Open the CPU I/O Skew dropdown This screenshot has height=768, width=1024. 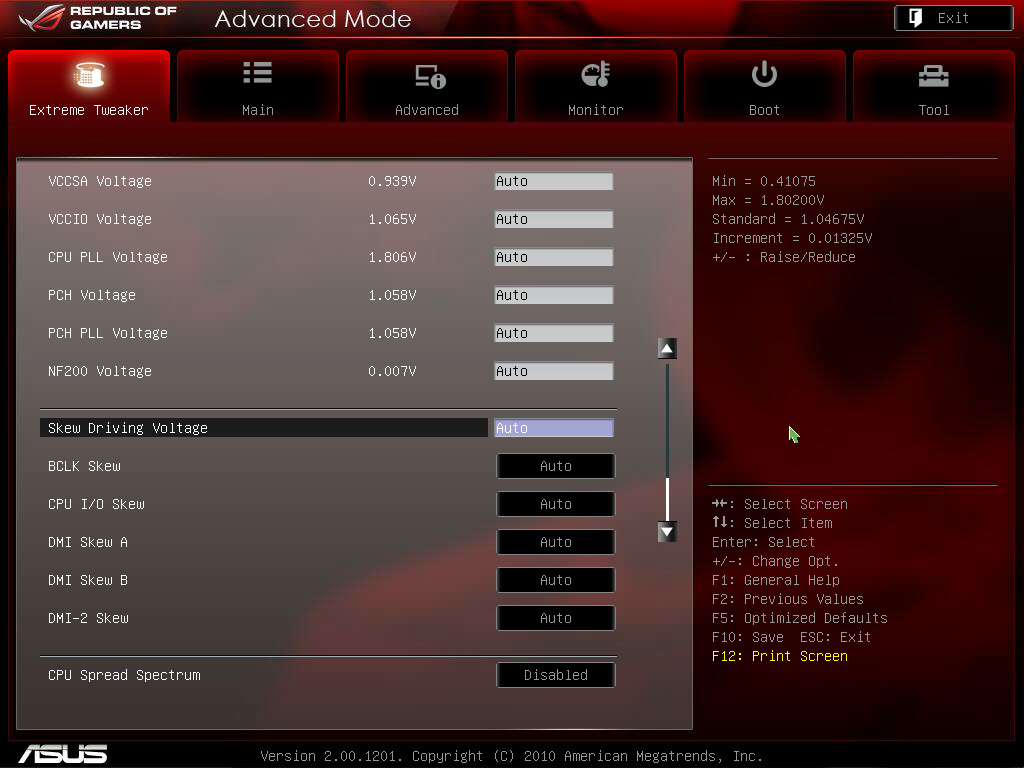coord(555,504)
